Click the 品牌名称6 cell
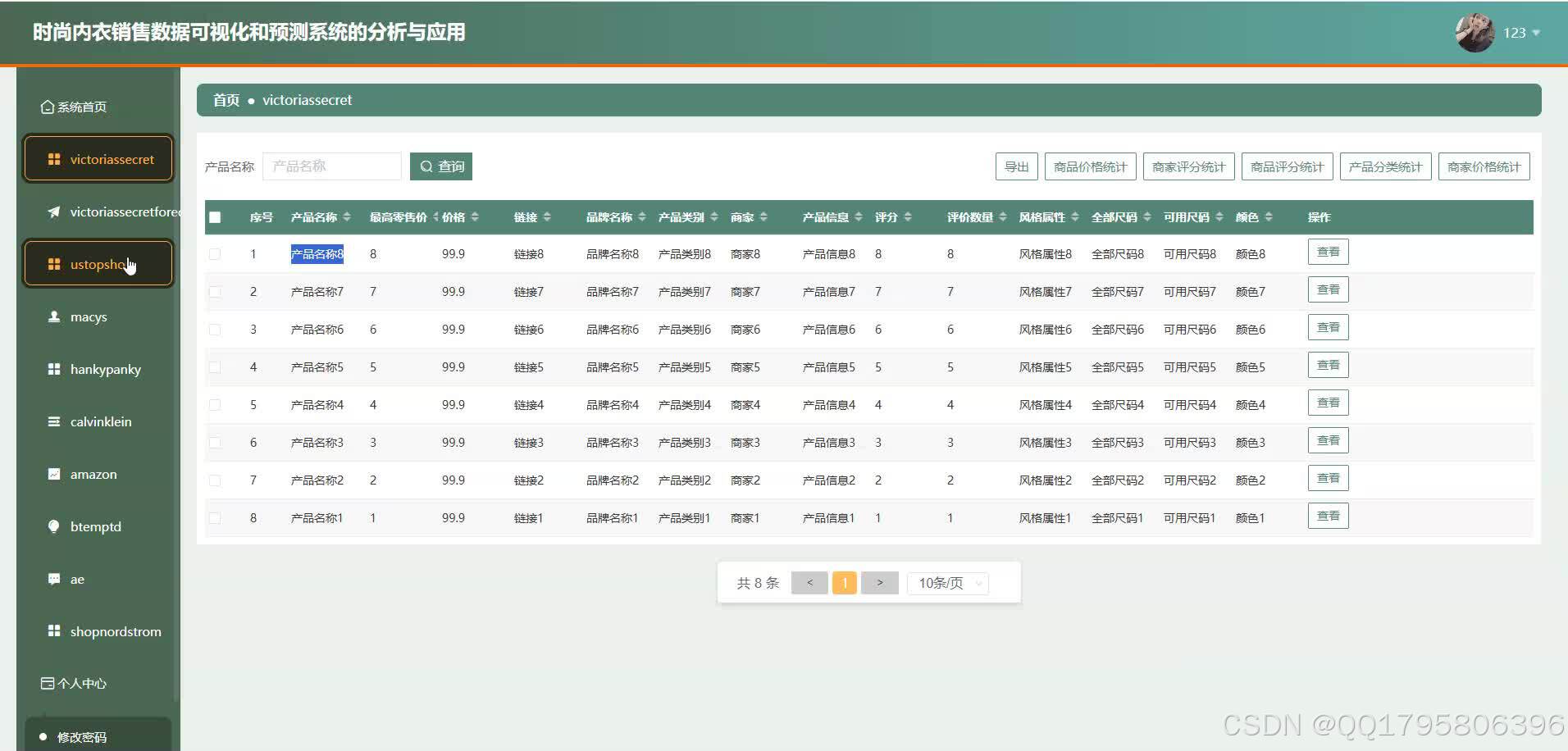The width and height of the screenshot is (1568, 751). pos(613,330)
